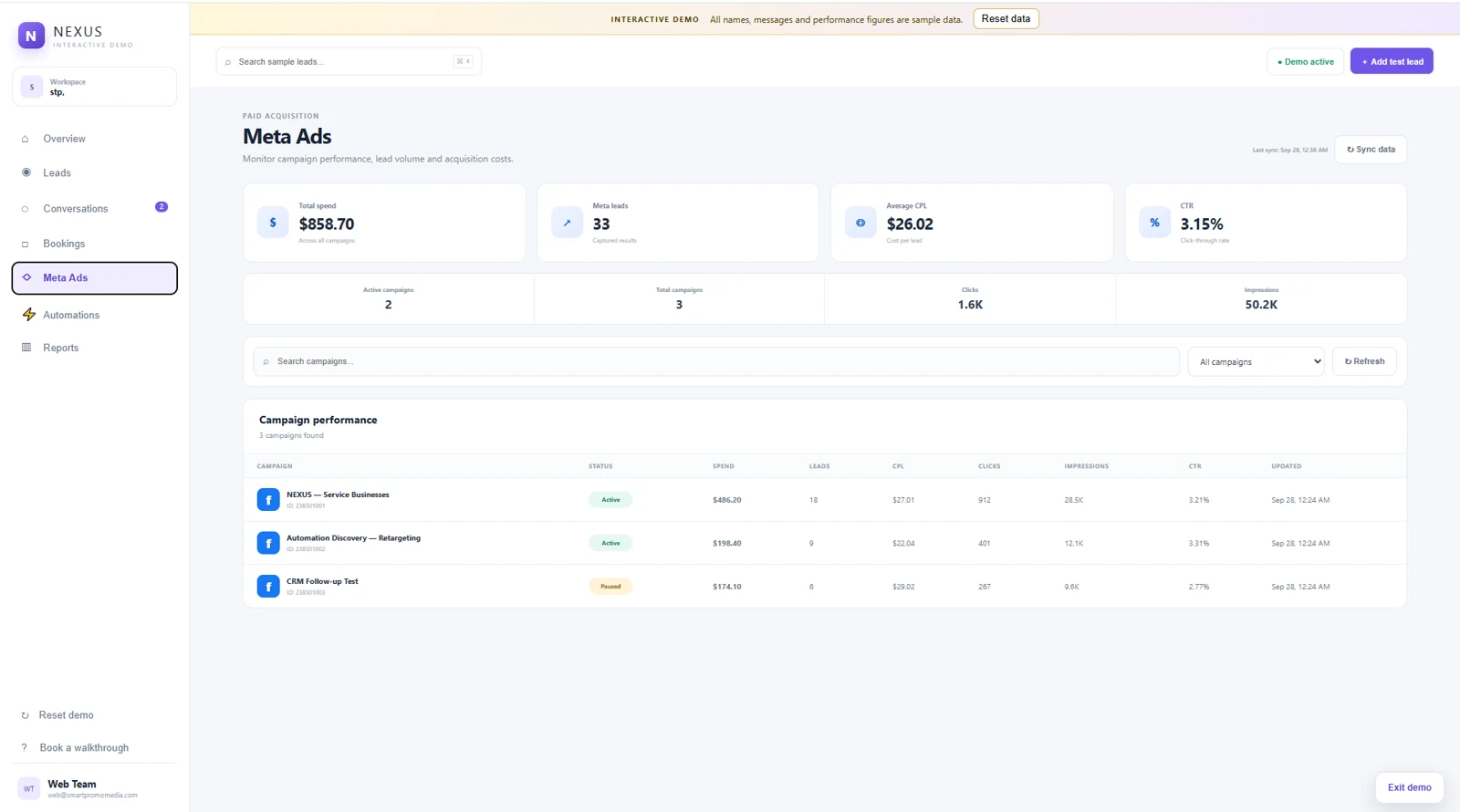Click Active status of Automation Discovery row
The height and width of the screenshot is (812, 1460).
610,543
